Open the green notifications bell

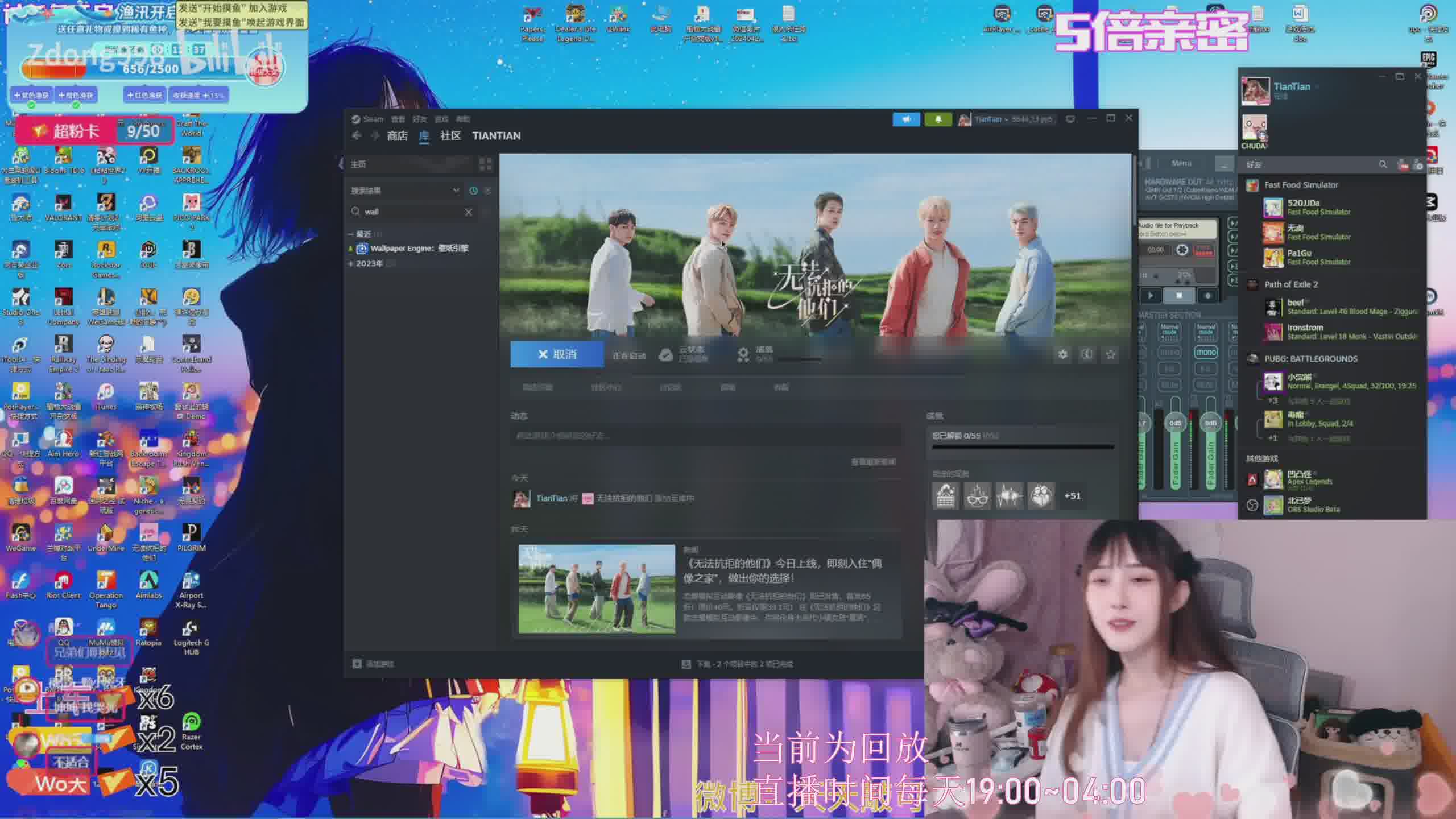(x=938, y=119)
